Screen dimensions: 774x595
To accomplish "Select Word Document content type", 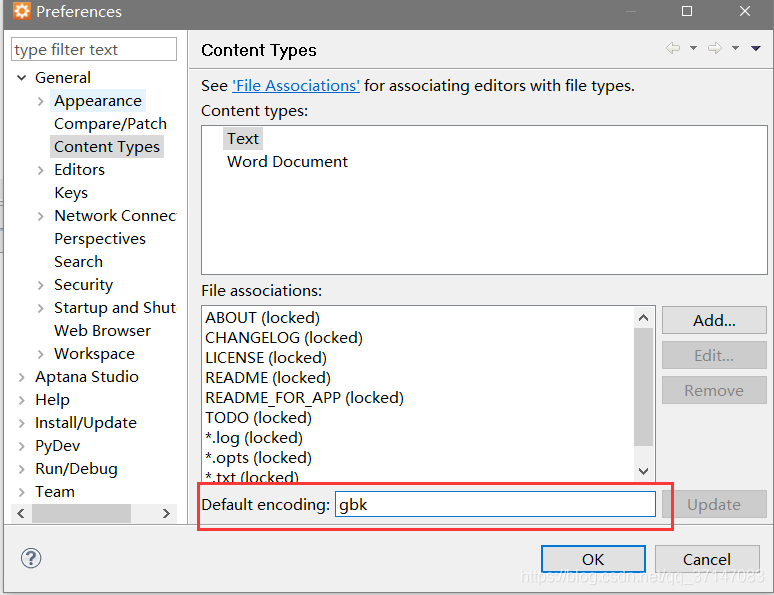I will pos(287,161).
